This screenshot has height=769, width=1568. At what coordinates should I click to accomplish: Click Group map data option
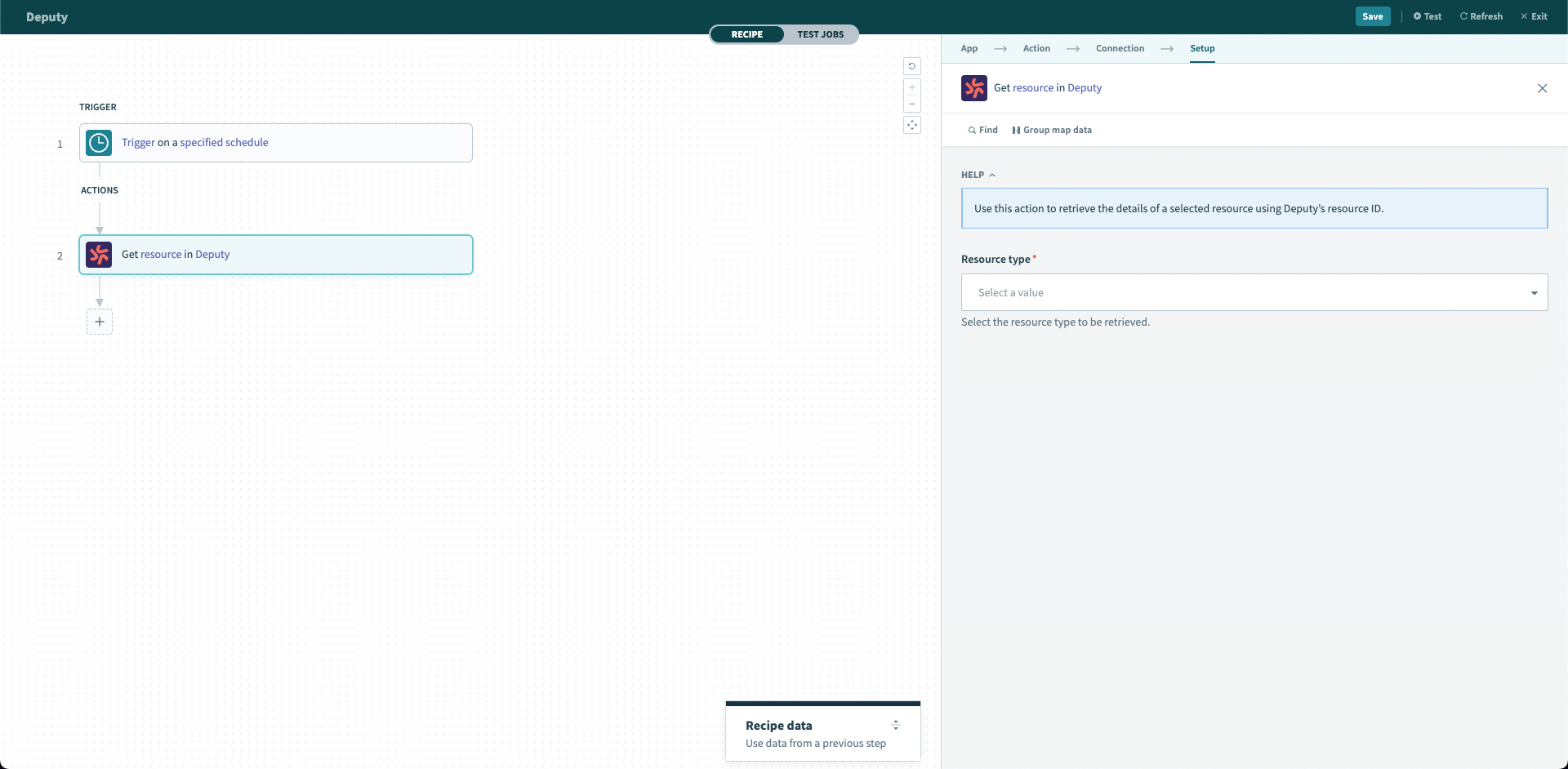(x=1052, y=130)
